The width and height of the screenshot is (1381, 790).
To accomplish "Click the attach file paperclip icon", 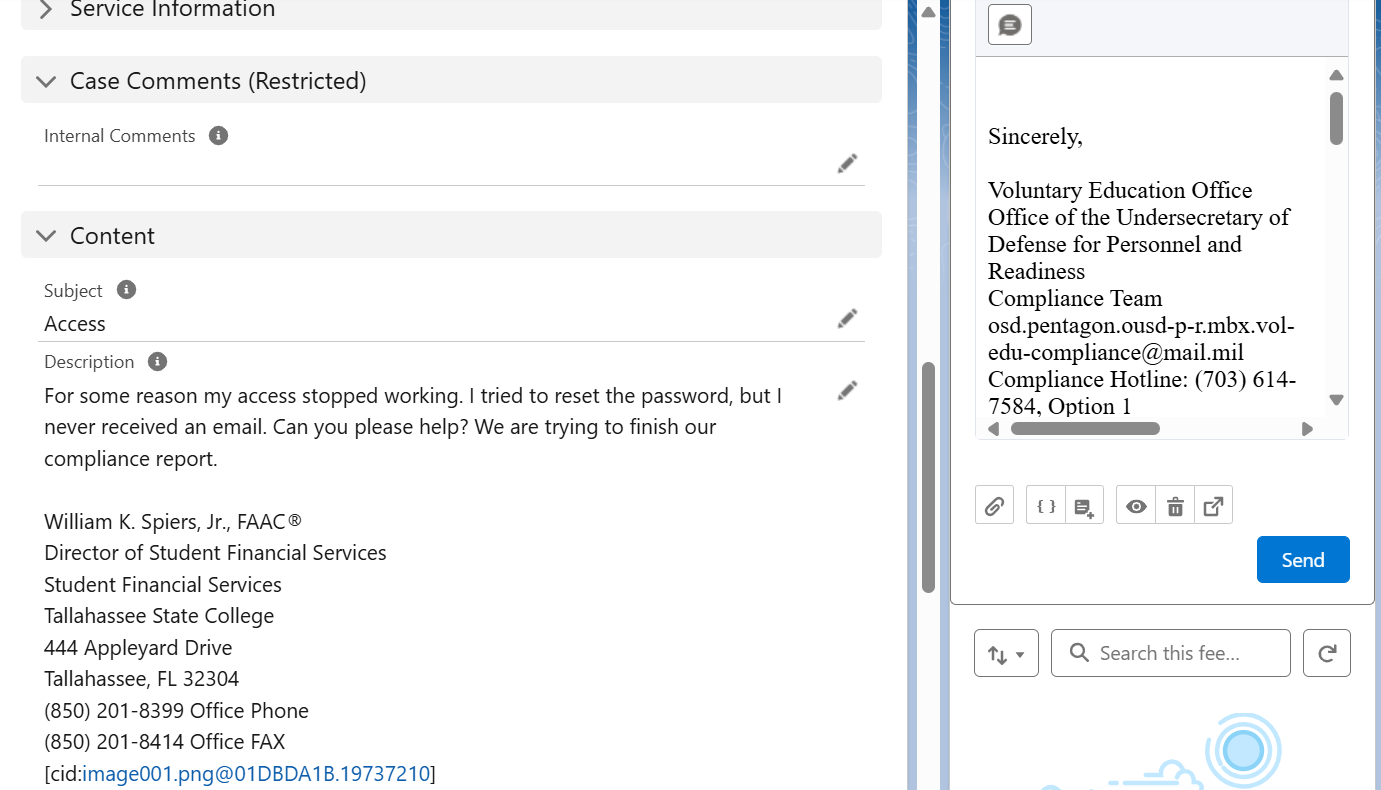I will pyautogui.click(x=994, y=506).
